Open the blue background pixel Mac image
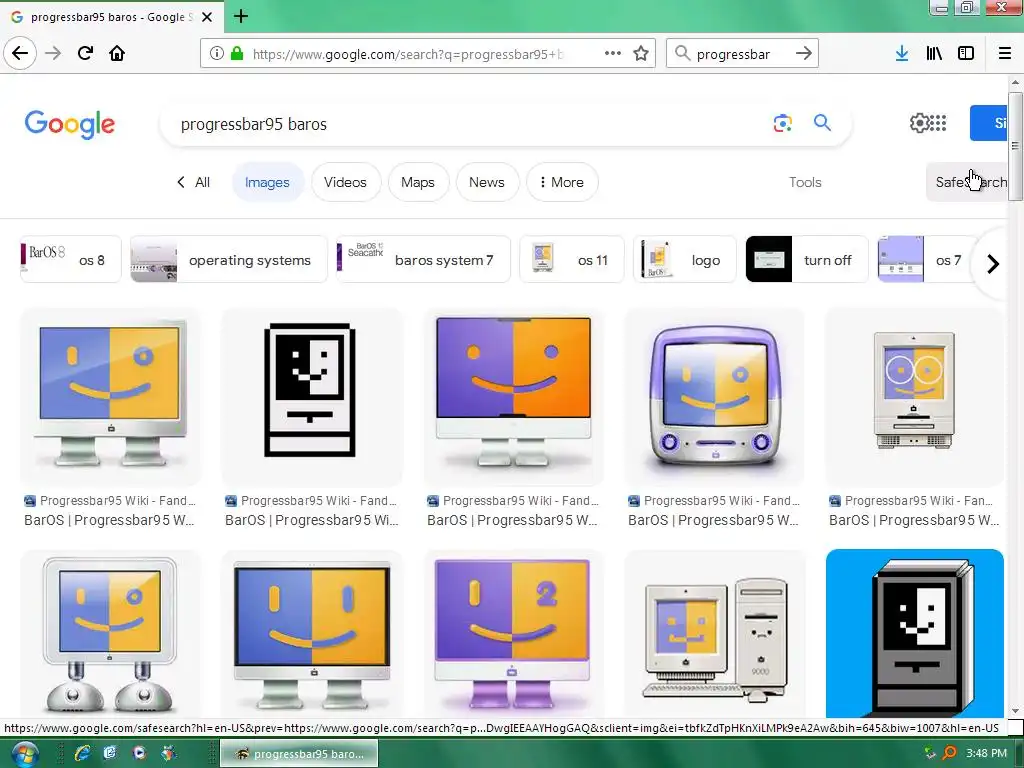1024x768 pixels. click(914, 633)
